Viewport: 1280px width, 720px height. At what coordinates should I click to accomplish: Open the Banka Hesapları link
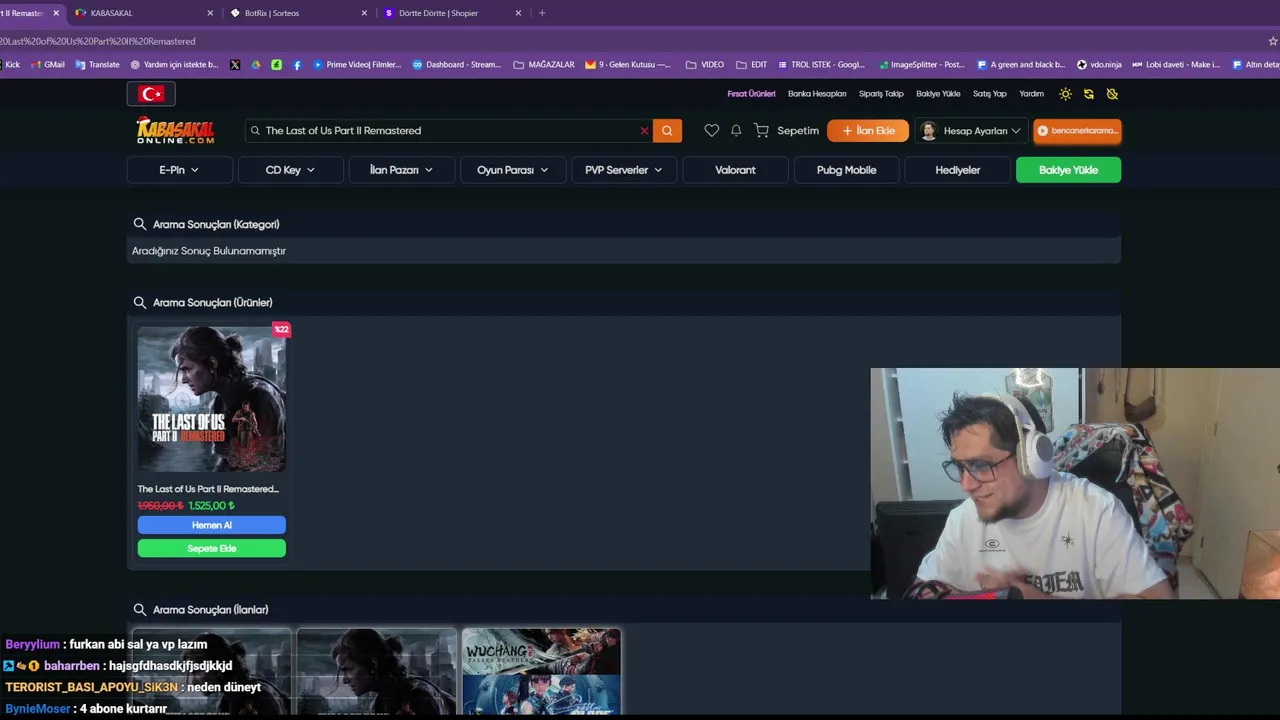pyautogui.click(x=817, y=94)
